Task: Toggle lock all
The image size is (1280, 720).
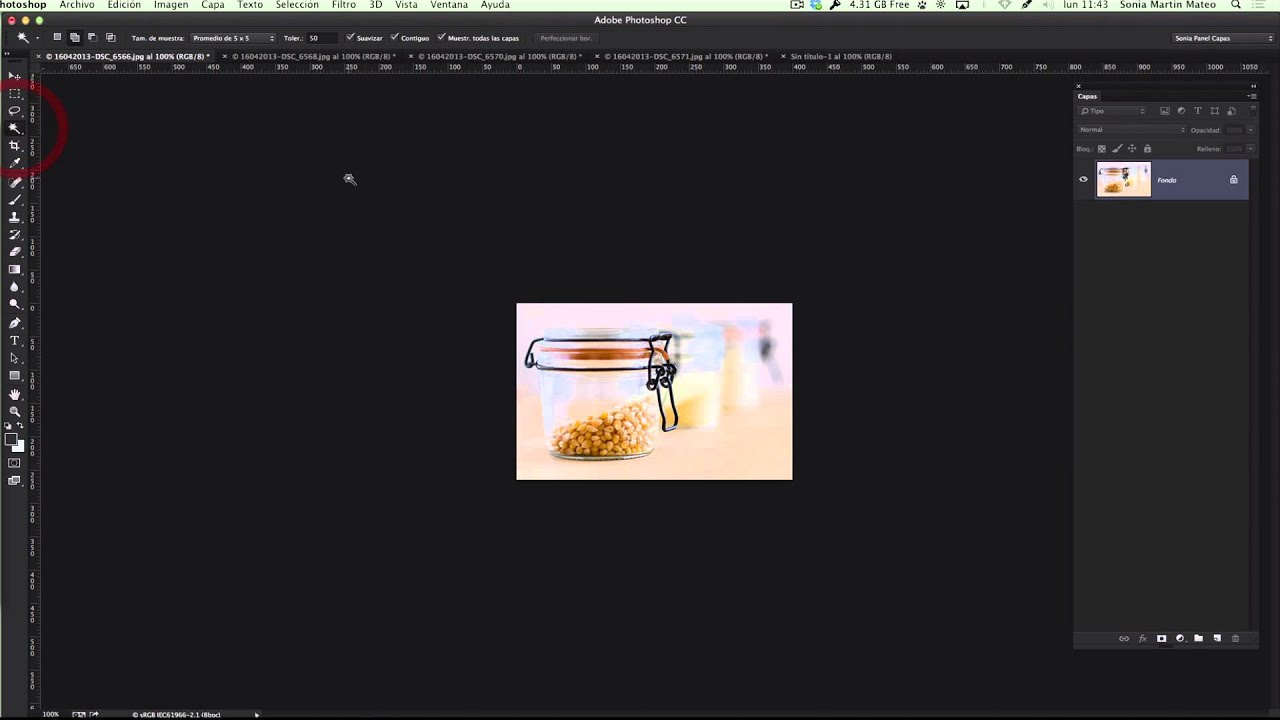Action: pos(1147,149)
